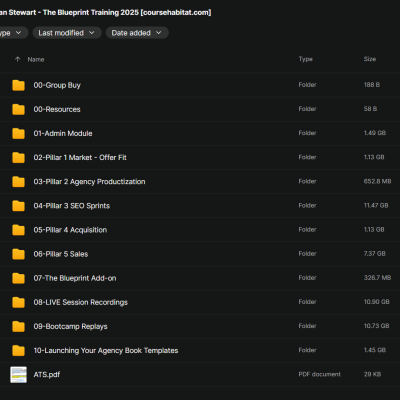The height and width of the screenshot is (400, 400).
Task: Open the ATS.pdf thumbnail preview
Action: (x=18, y=375)
